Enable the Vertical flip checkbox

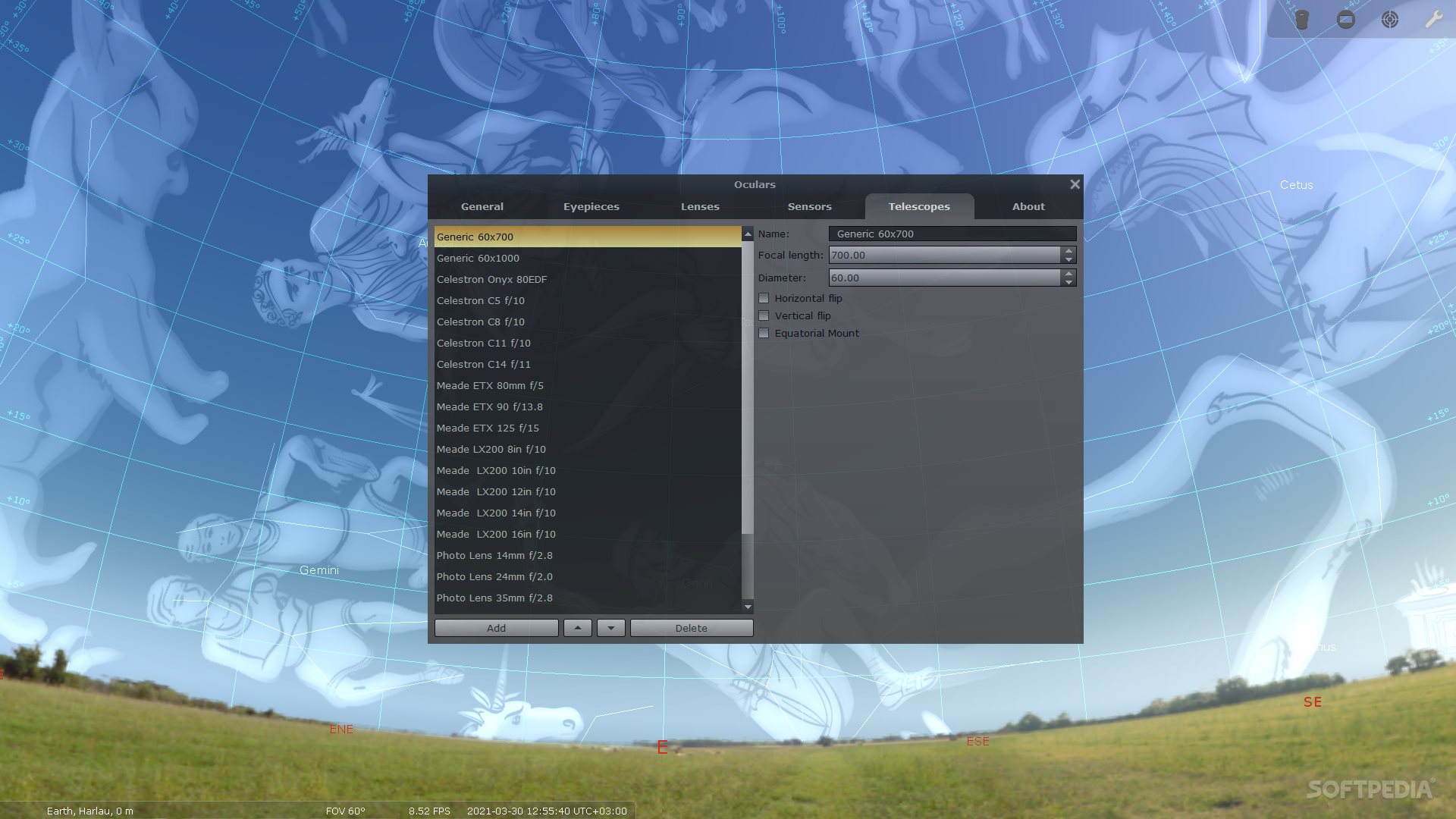(764, 315)
